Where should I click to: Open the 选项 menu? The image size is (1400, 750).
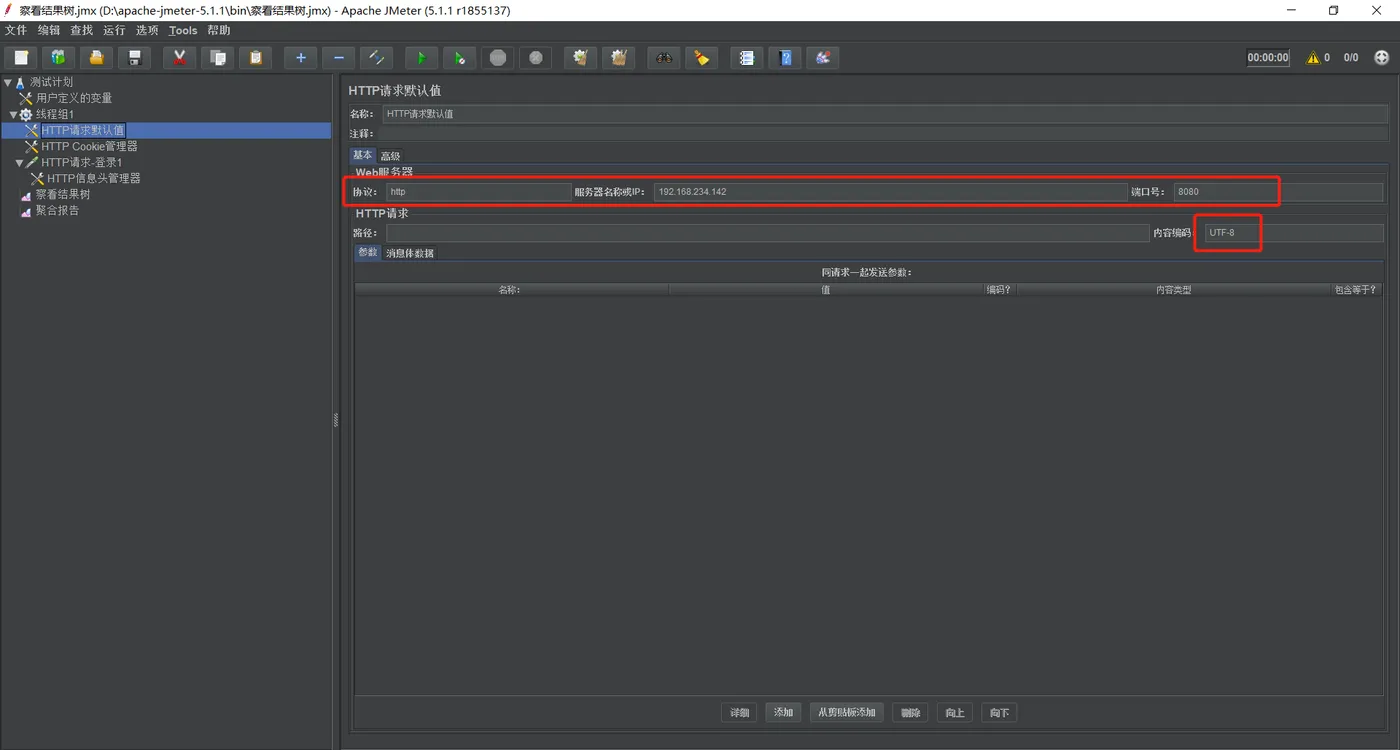tap(147, 30)
